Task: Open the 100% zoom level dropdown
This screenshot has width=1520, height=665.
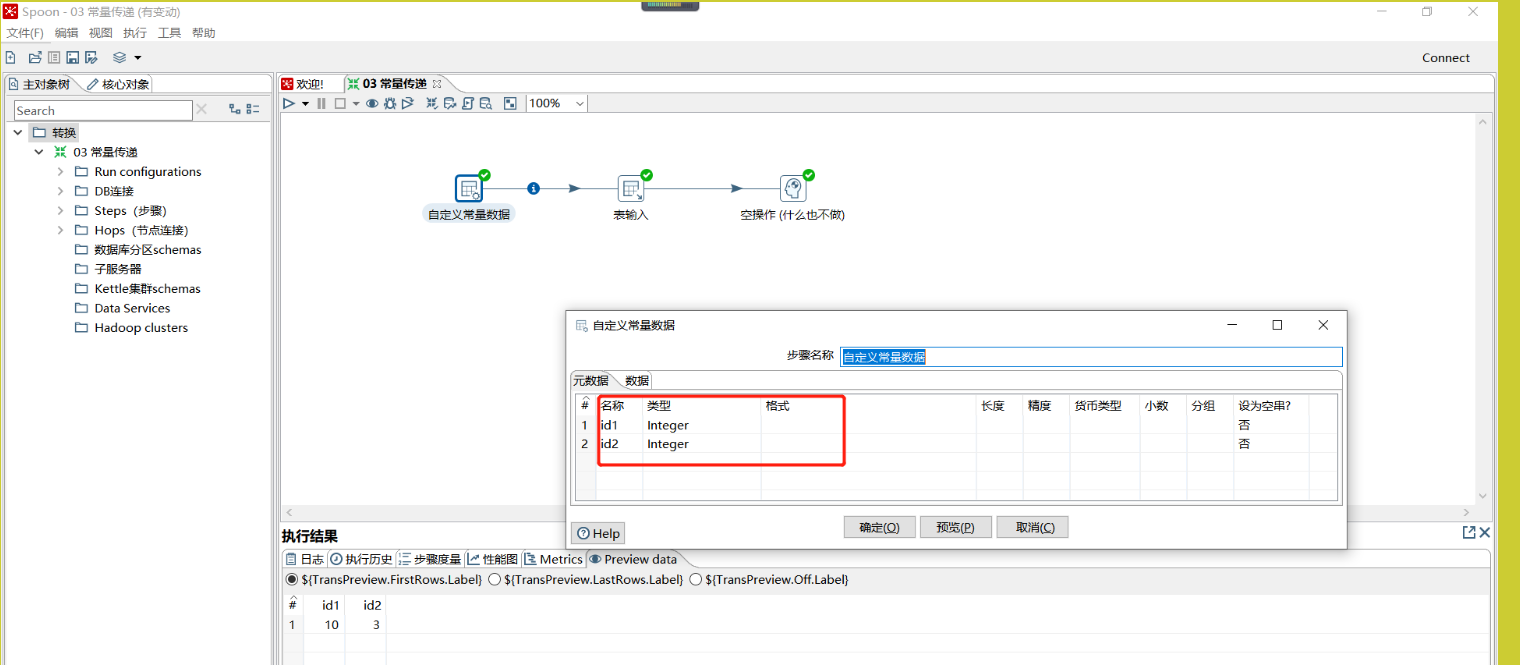Action: [x=579, y=103]
